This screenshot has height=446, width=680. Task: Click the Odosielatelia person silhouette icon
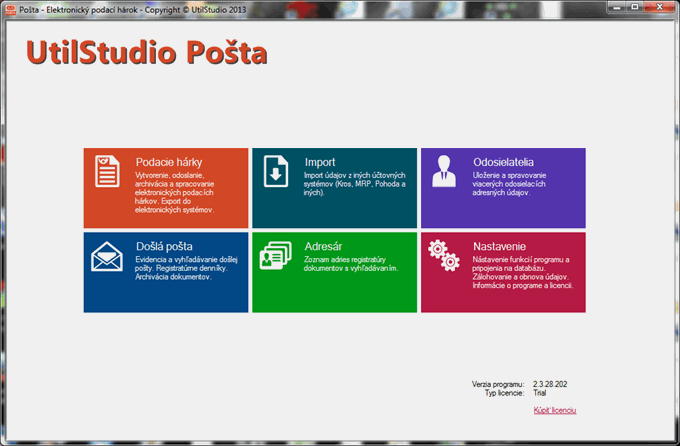(444, 171)
